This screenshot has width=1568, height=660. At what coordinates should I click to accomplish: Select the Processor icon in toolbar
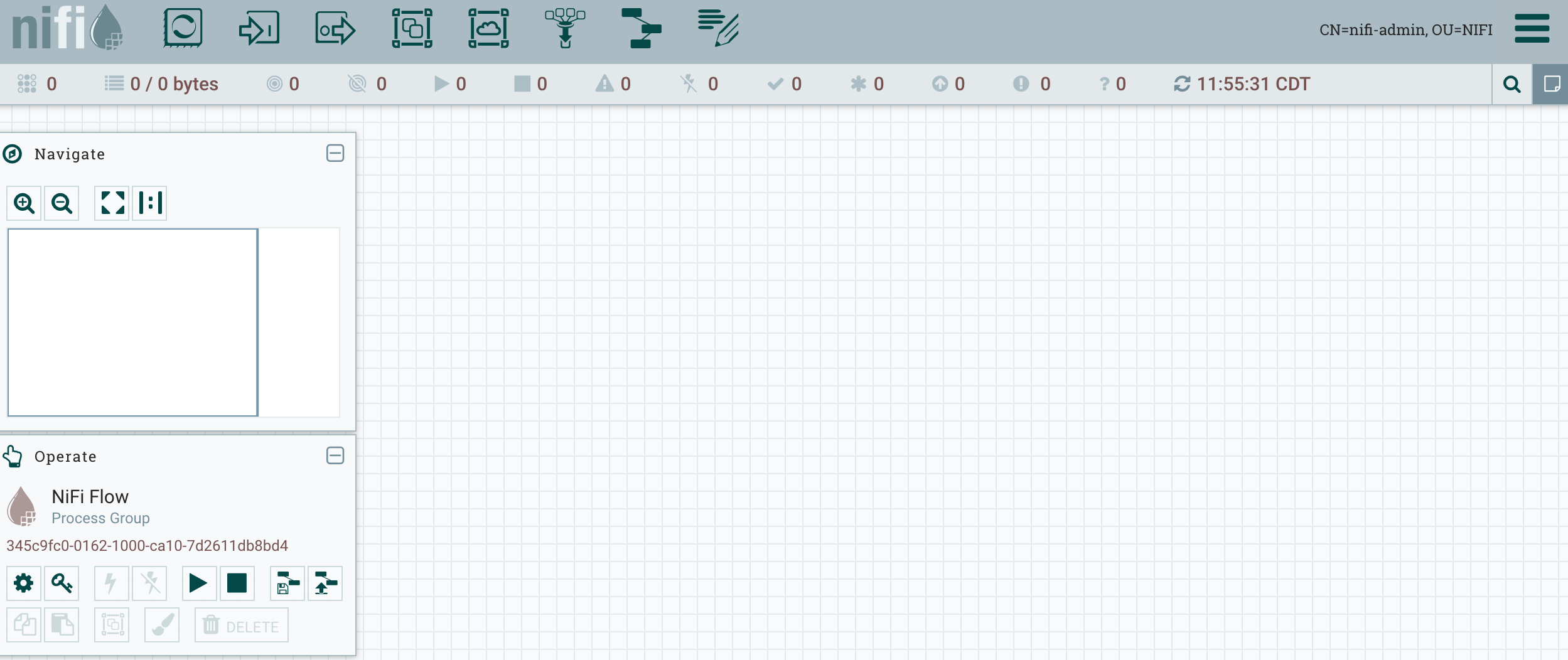pyautogui.click(x=183, y=28)
